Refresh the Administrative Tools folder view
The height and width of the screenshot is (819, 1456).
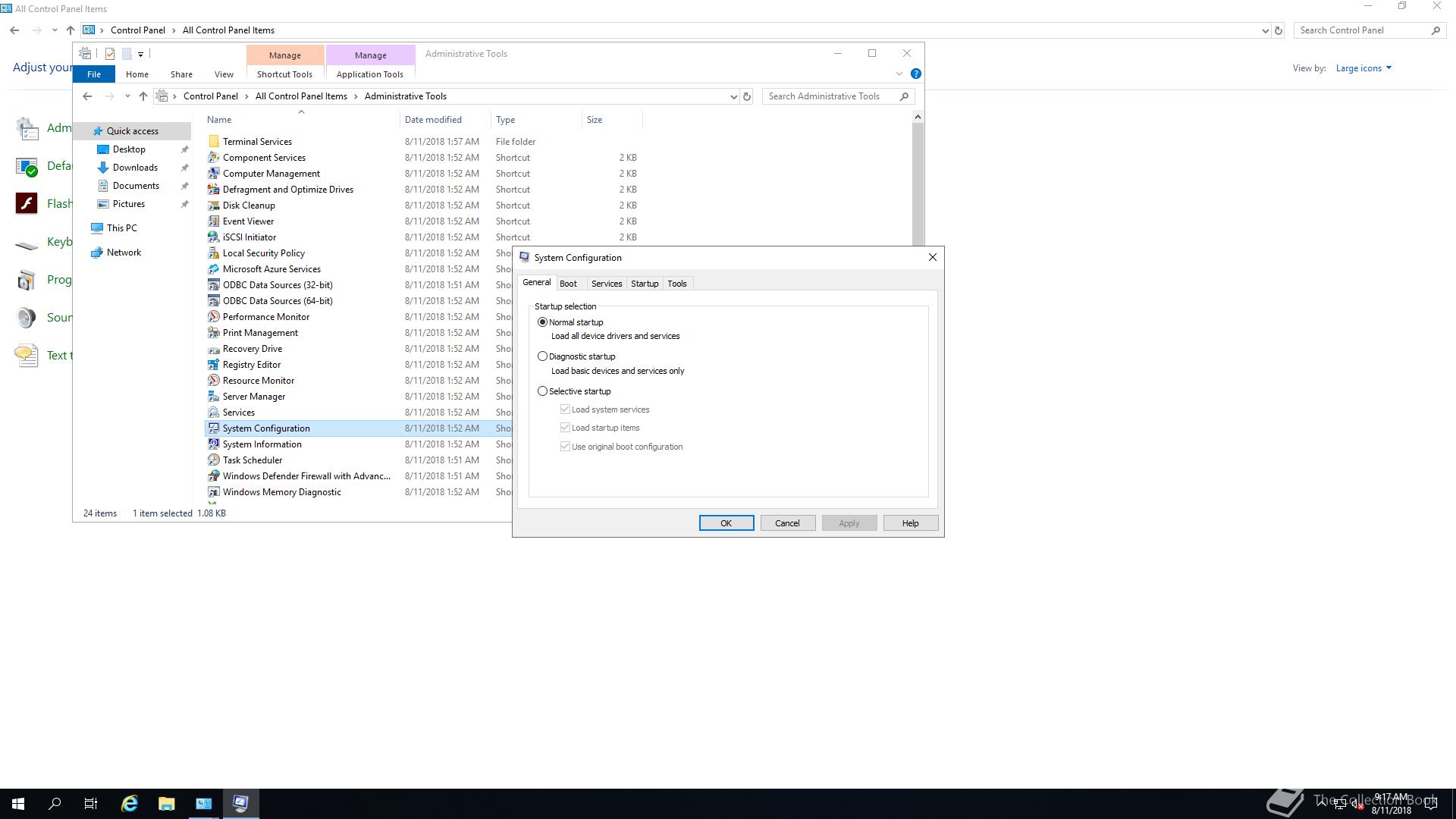click(747, 96)
